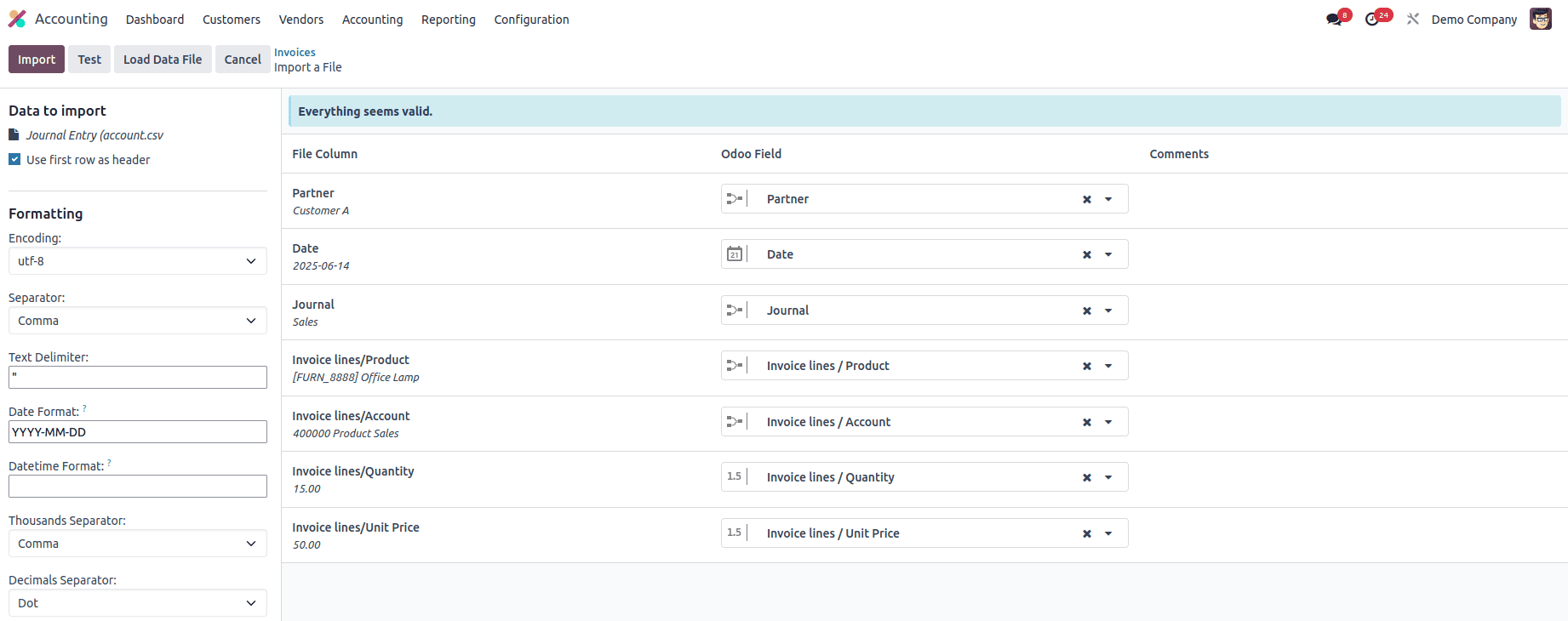Click number icon in Invoice lines / Unit Price field
The width and height of the screenshot is (1568, 621).
(735, 533)
